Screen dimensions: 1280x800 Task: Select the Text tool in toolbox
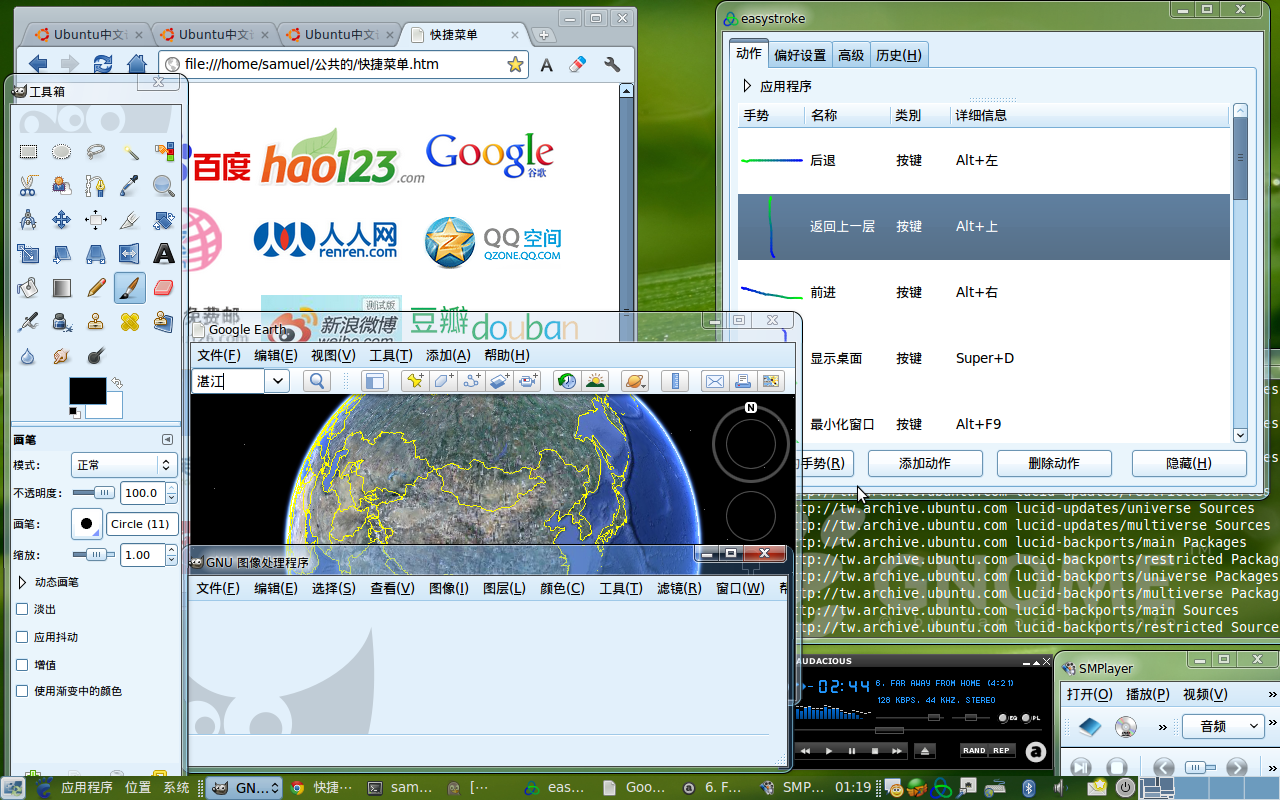pyautogui.click(x=164, y=254)
